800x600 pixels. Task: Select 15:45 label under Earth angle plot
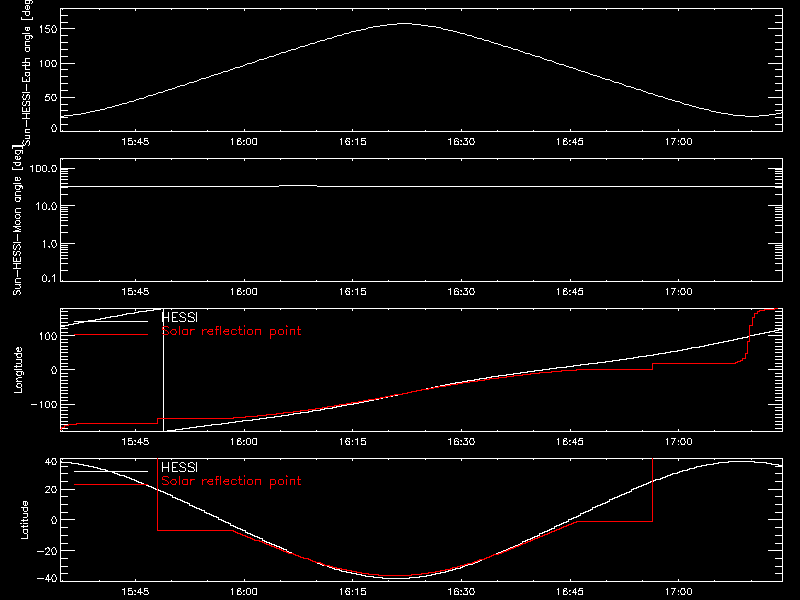coord(135,142)
